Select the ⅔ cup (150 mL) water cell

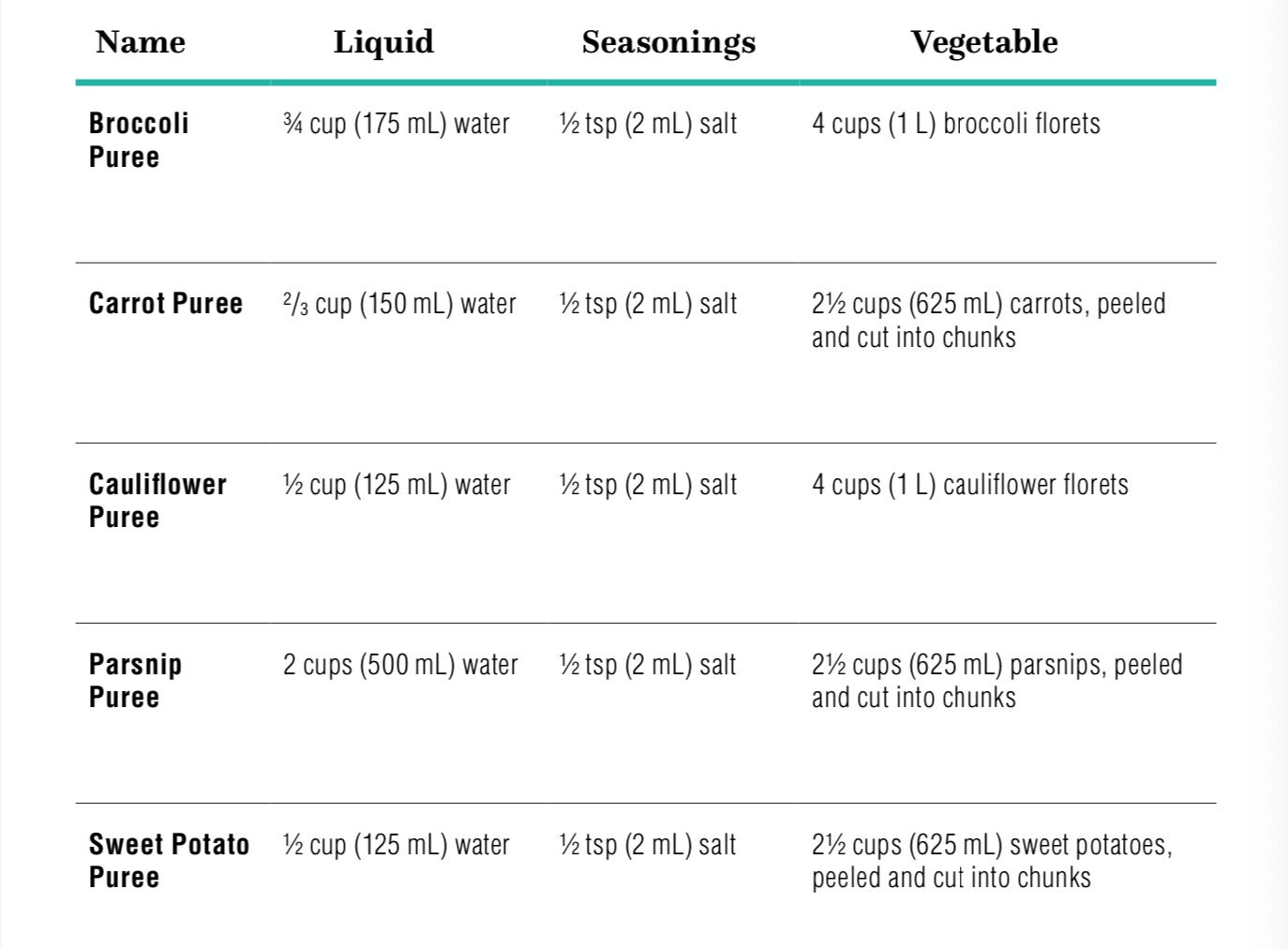click(399, 304)
